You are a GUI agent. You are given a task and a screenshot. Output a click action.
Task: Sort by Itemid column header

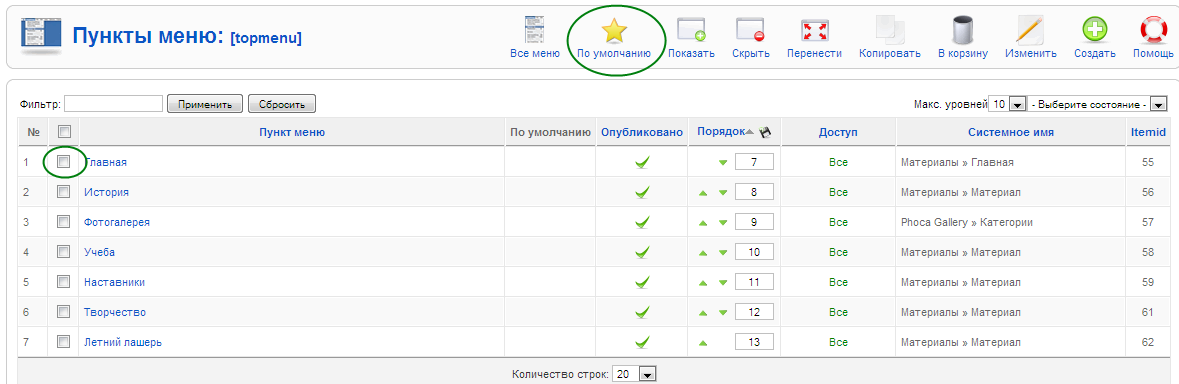pyautogui.click(x=1148, y=132)
